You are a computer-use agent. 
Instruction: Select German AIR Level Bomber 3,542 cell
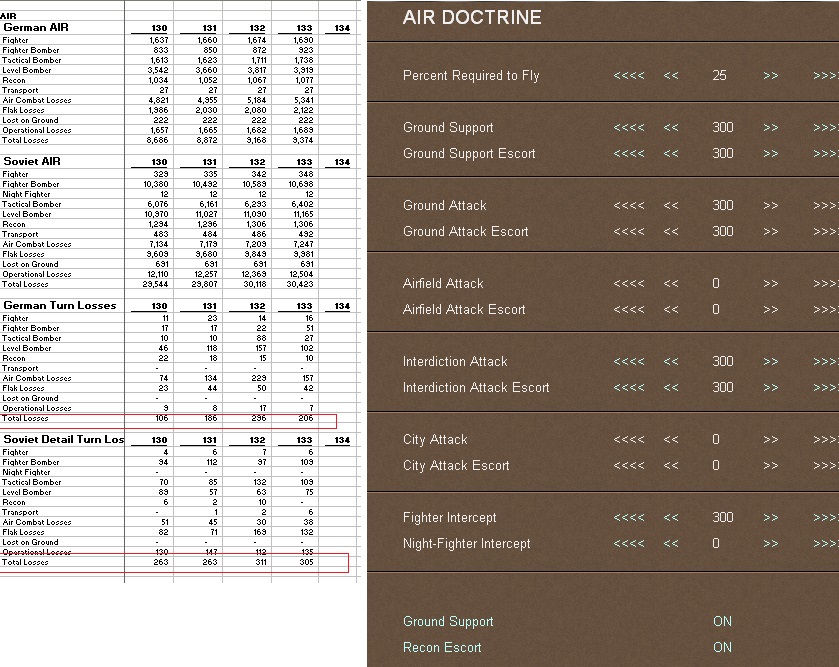tap(158, 70)
